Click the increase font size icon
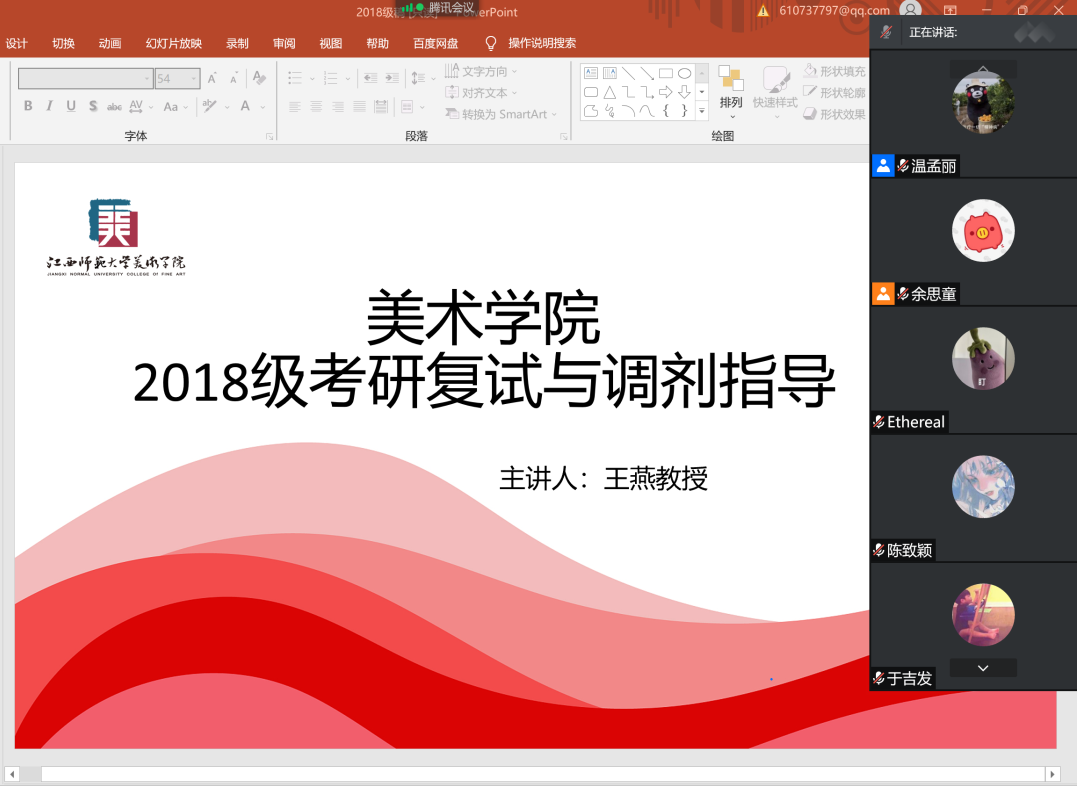Viewport: 1078px width, 786px height. click(x=212, y=78)
